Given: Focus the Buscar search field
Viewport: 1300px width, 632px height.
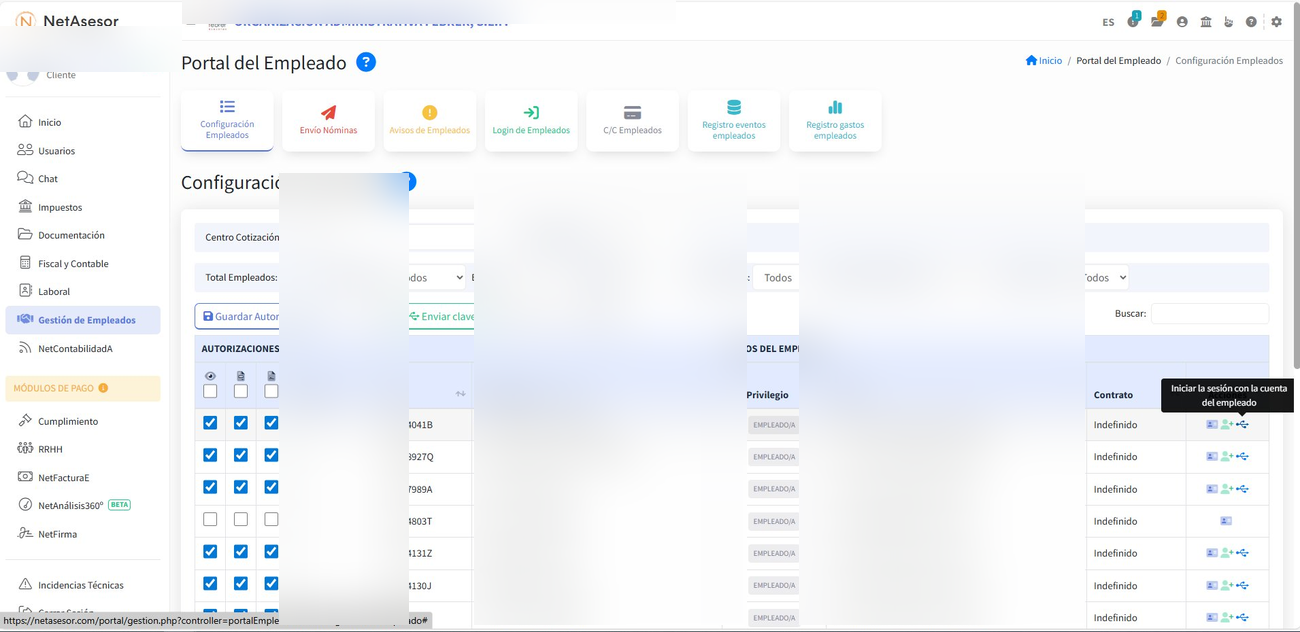Looking at the screenshot, I should [x=1209, y=314].
